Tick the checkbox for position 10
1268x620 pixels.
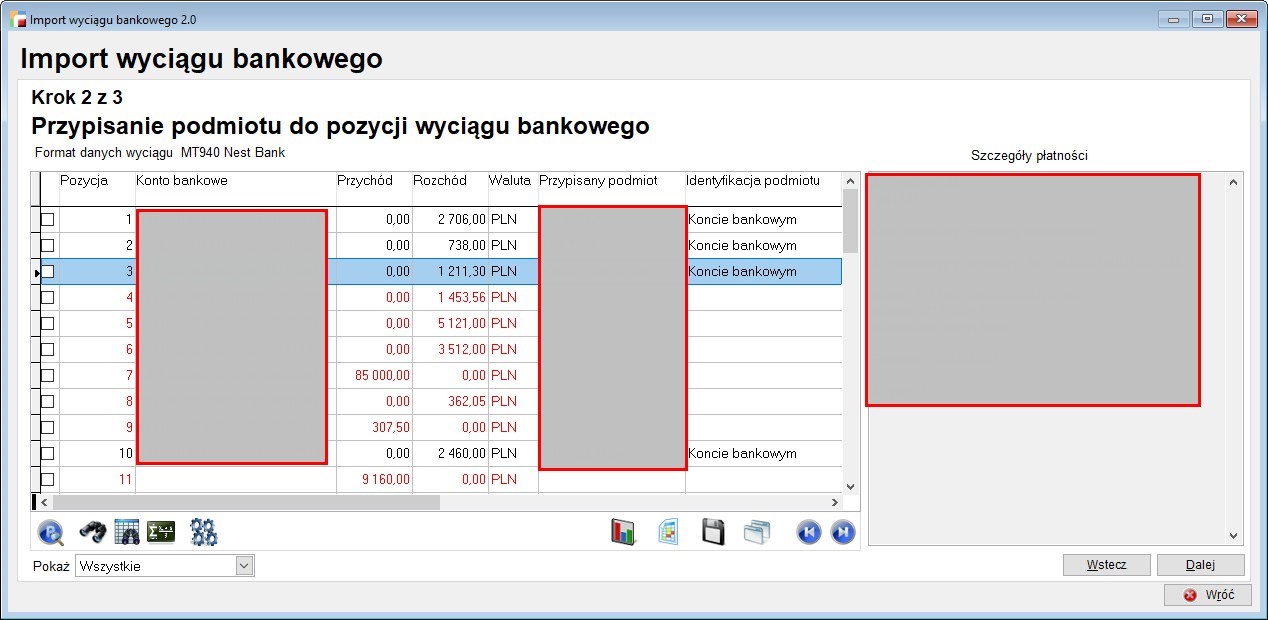(x=47, y=453)
